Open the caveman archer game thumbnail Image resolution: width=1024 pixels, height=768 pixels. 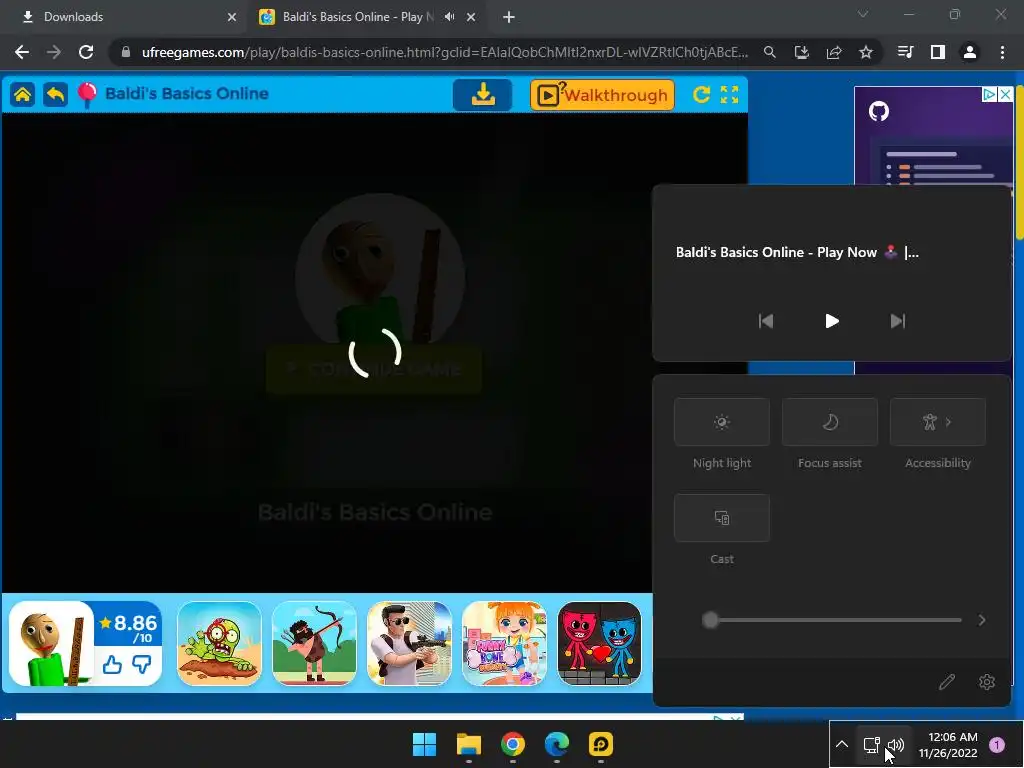(314, 643)
